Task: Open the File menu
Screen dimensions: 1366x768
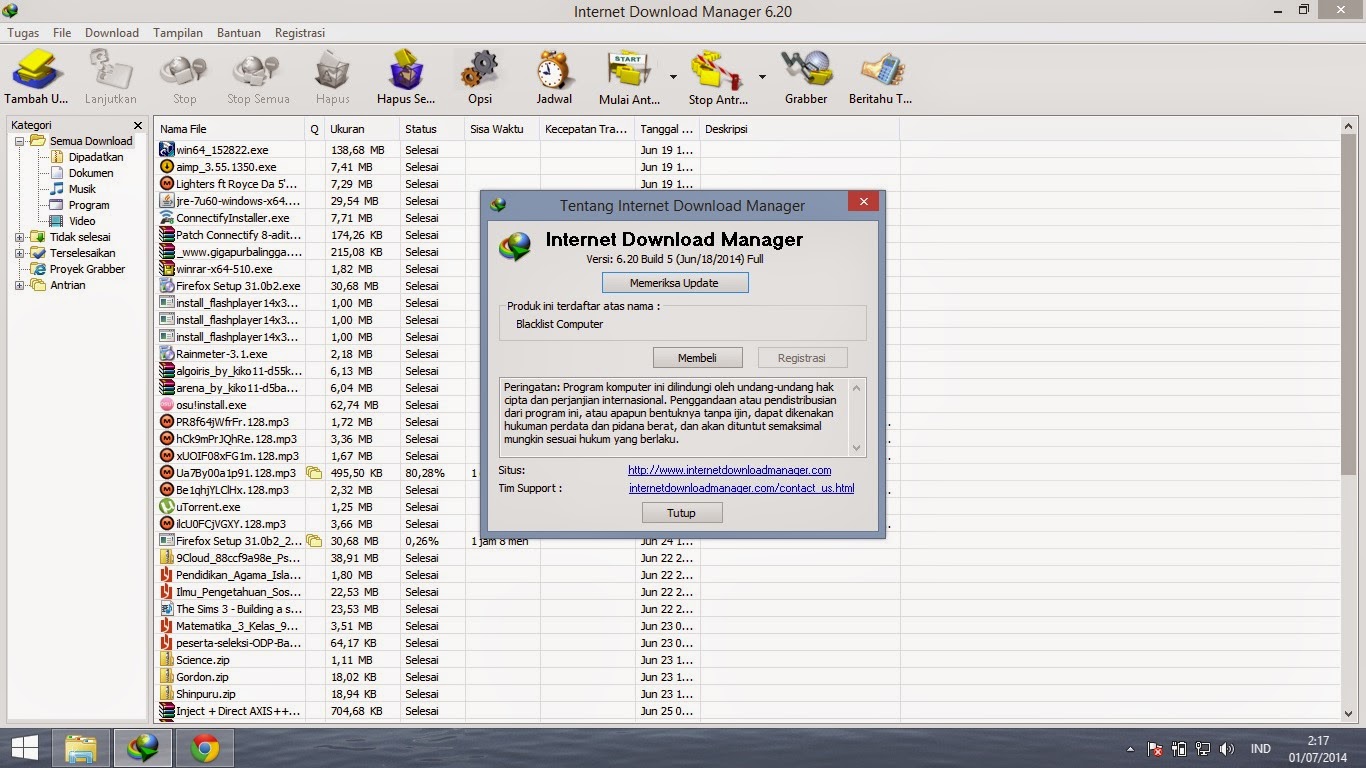Action: (62, 33)
